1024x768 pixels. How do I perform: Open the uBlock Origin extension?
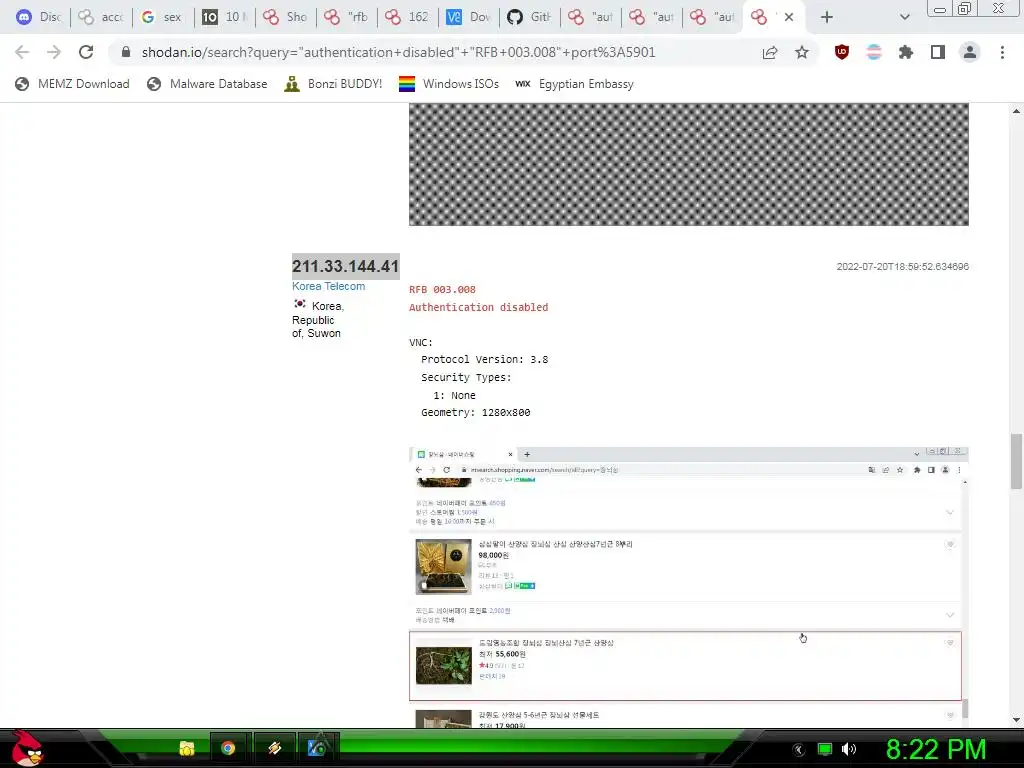click(x=842, y=52)
